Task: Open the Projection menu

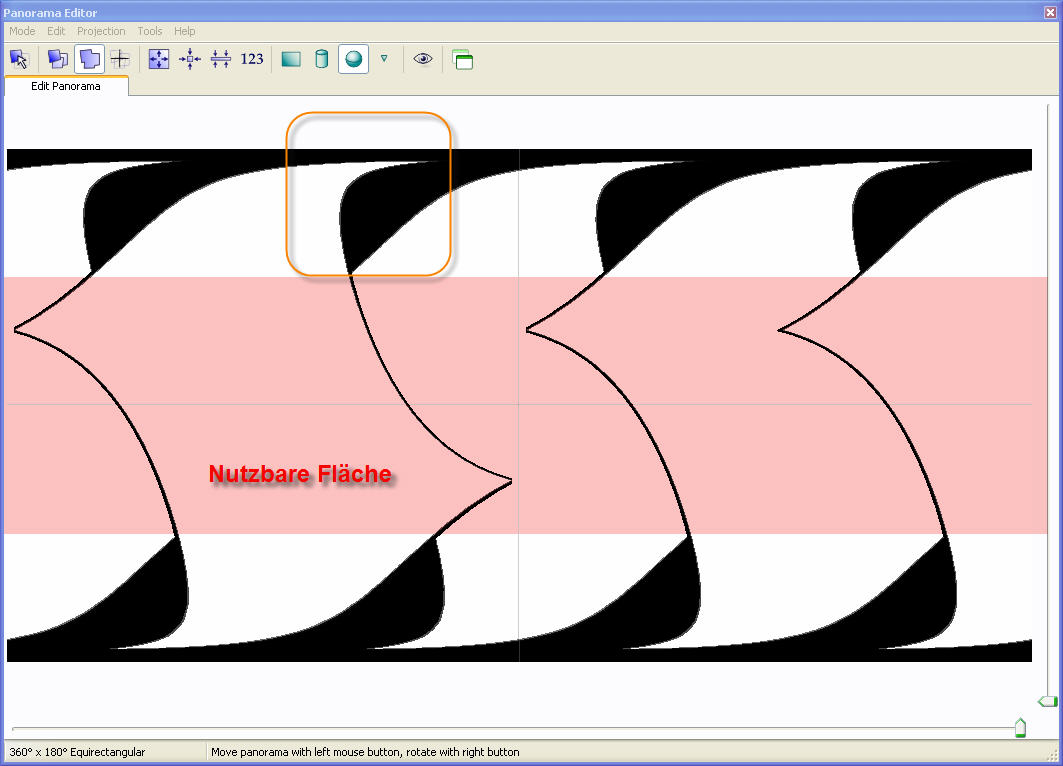Action: pyautogui.click(x=101, y=31)
